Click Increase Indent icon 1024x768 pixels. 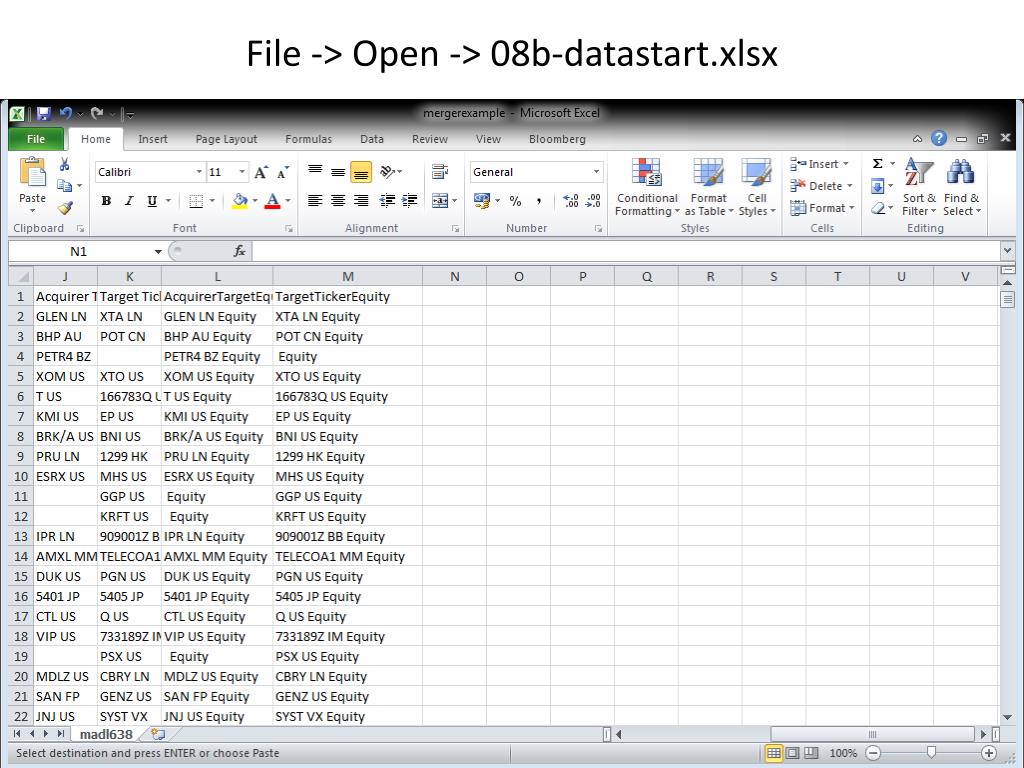pyautogui.click(x=409, y=200)
